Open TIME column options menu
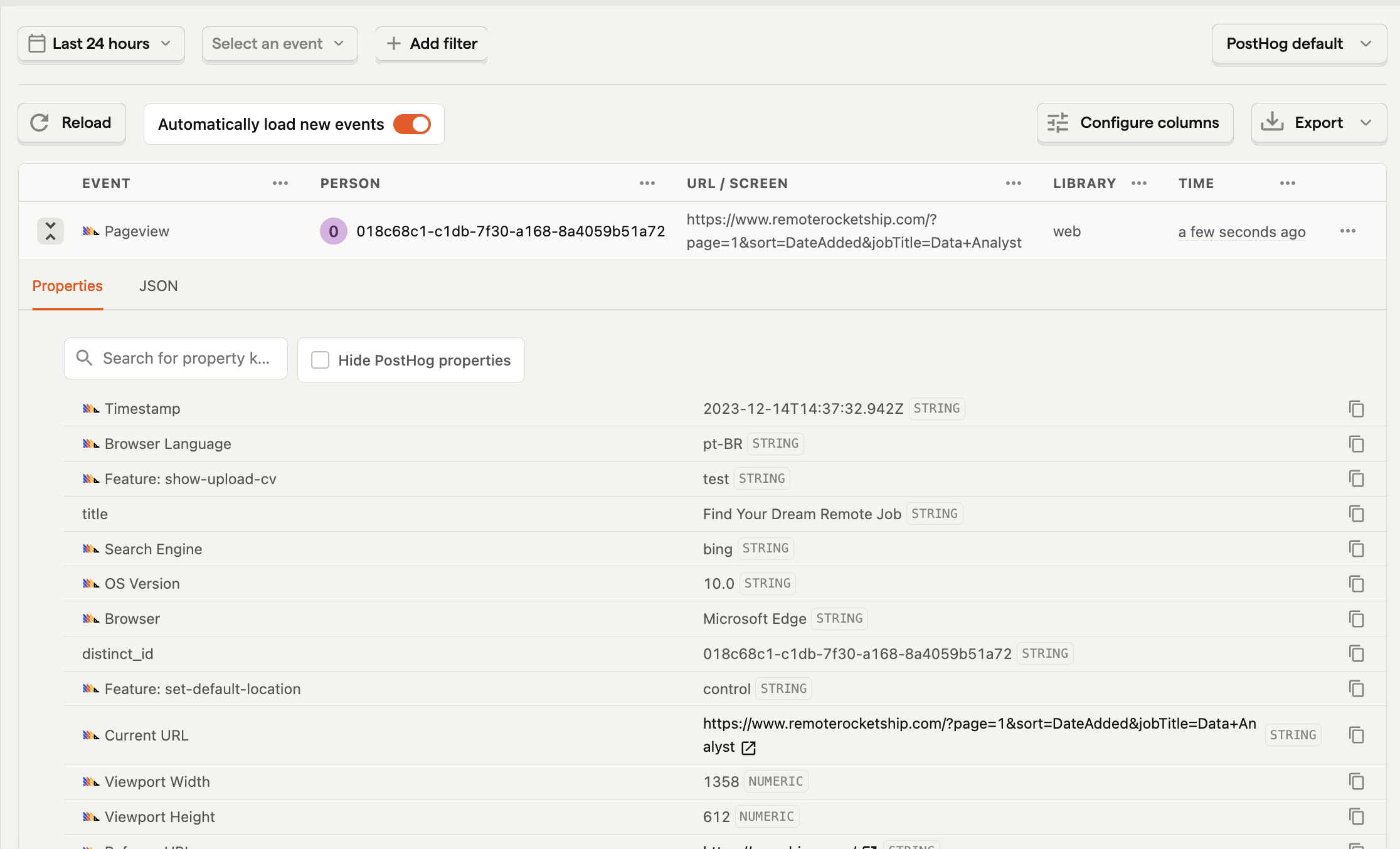 pyautogui.click(x=1288, y=183)
